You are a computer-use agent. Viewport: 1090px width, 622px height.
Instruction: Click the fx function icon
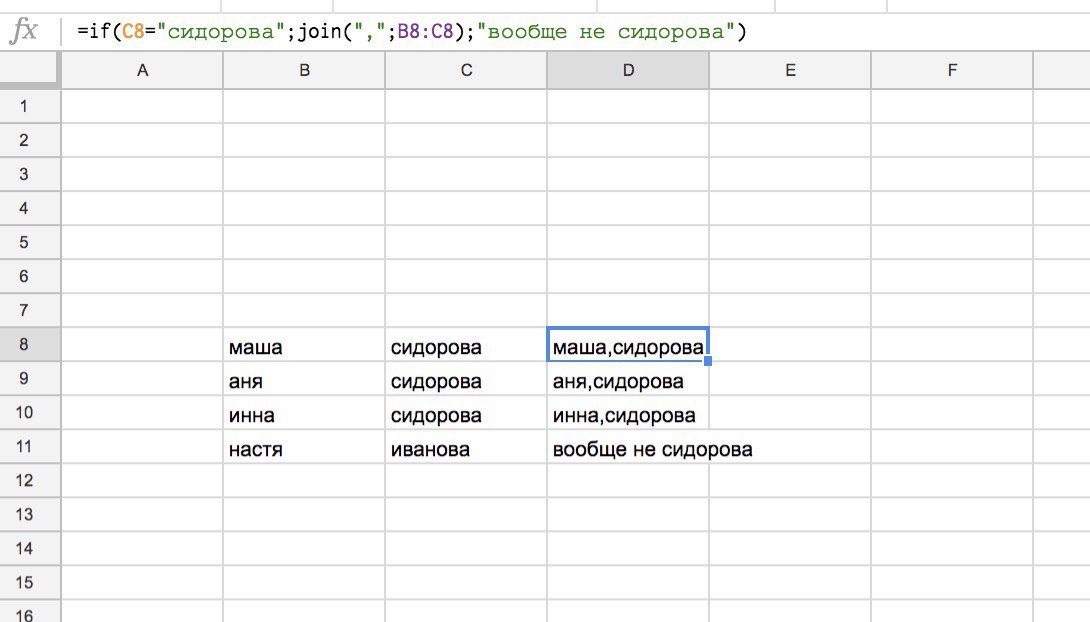(x=23, y=31)
